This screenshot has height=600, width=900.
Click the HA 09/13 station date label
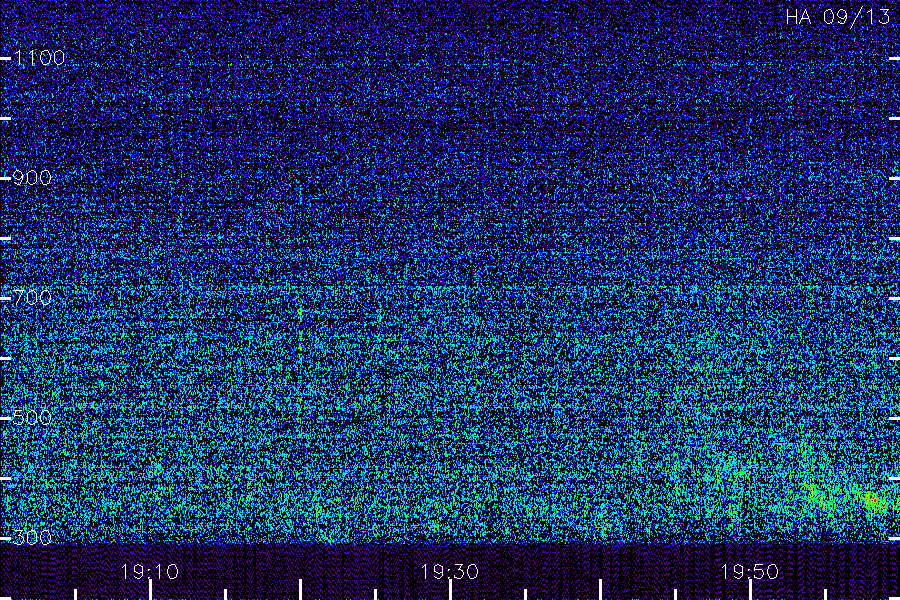[x=837, y=17]
